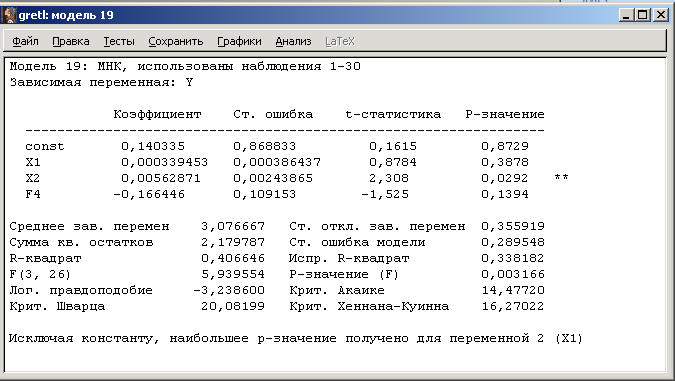
Task: Click the Р-значение column header
Action: coord(505,115)
